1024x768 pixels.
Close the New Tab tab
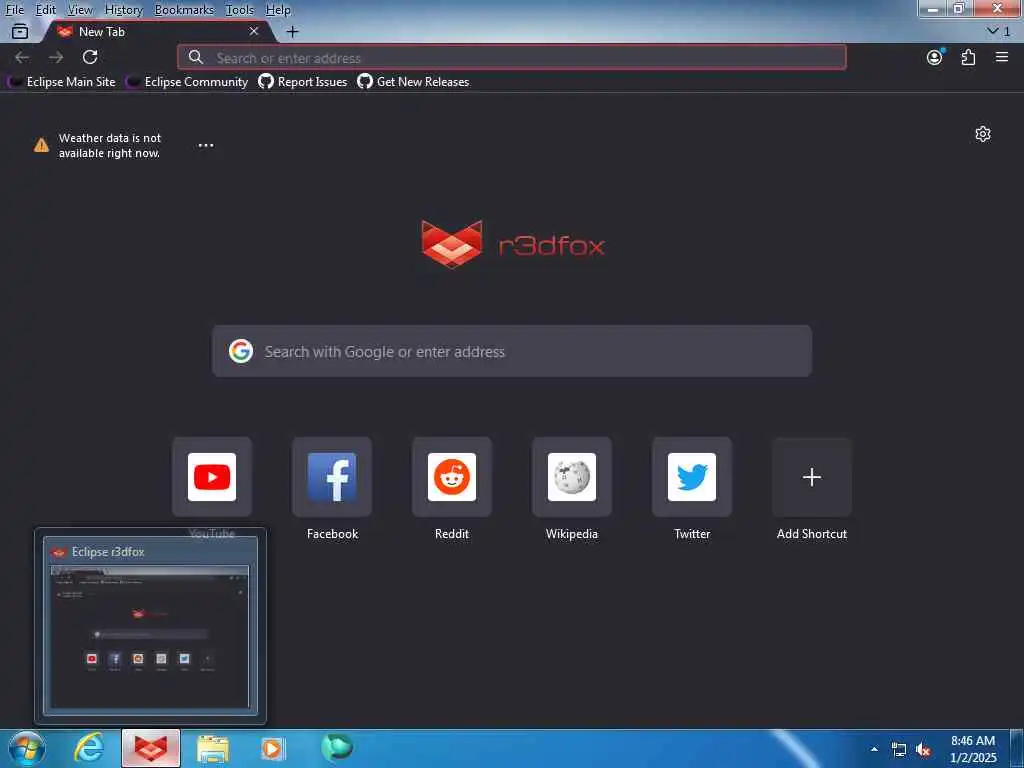coord(254,31)
